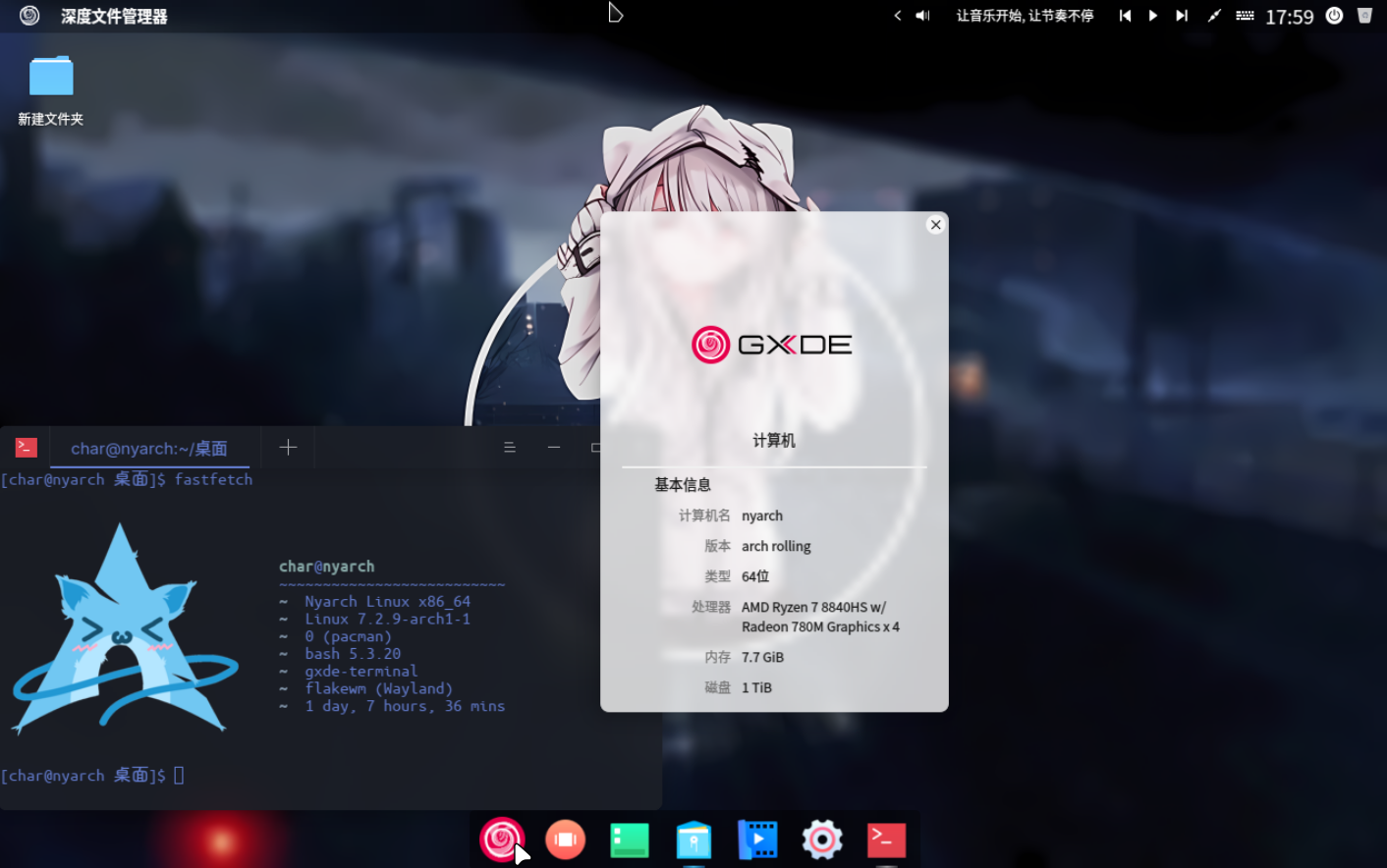Click the gxde-terminal line in fastfetch output
This screenshot has height=868, width=1387.
[x=361, y=672]
